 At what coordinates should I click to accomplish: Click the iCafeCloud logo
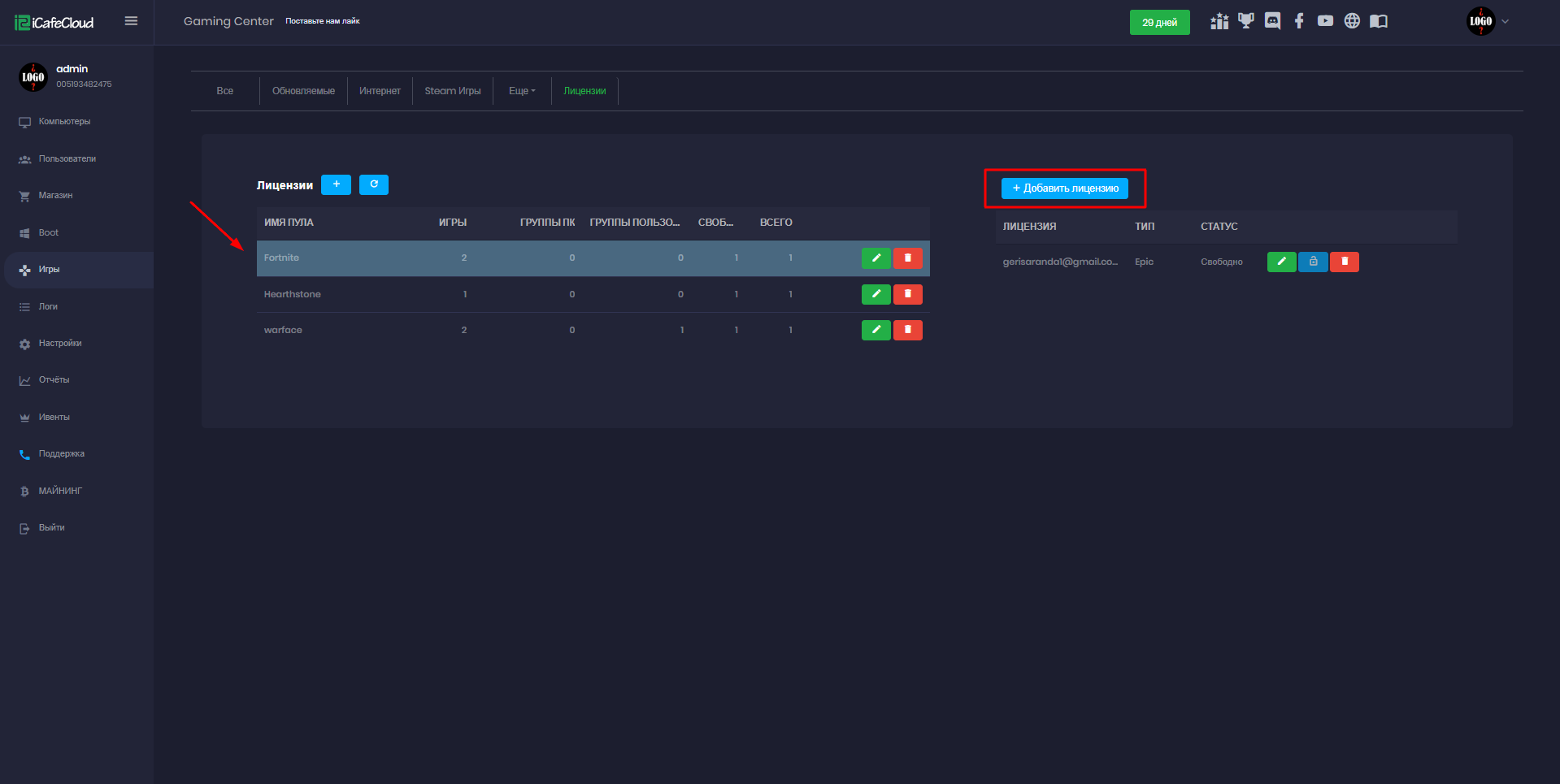click(x=54, y=23)
